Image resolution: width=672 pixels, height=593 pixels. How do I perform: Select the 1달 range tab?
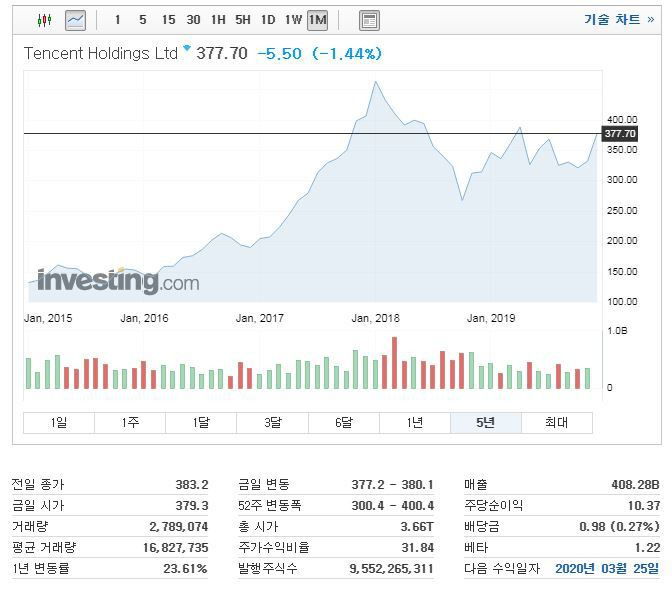(201, 423)
